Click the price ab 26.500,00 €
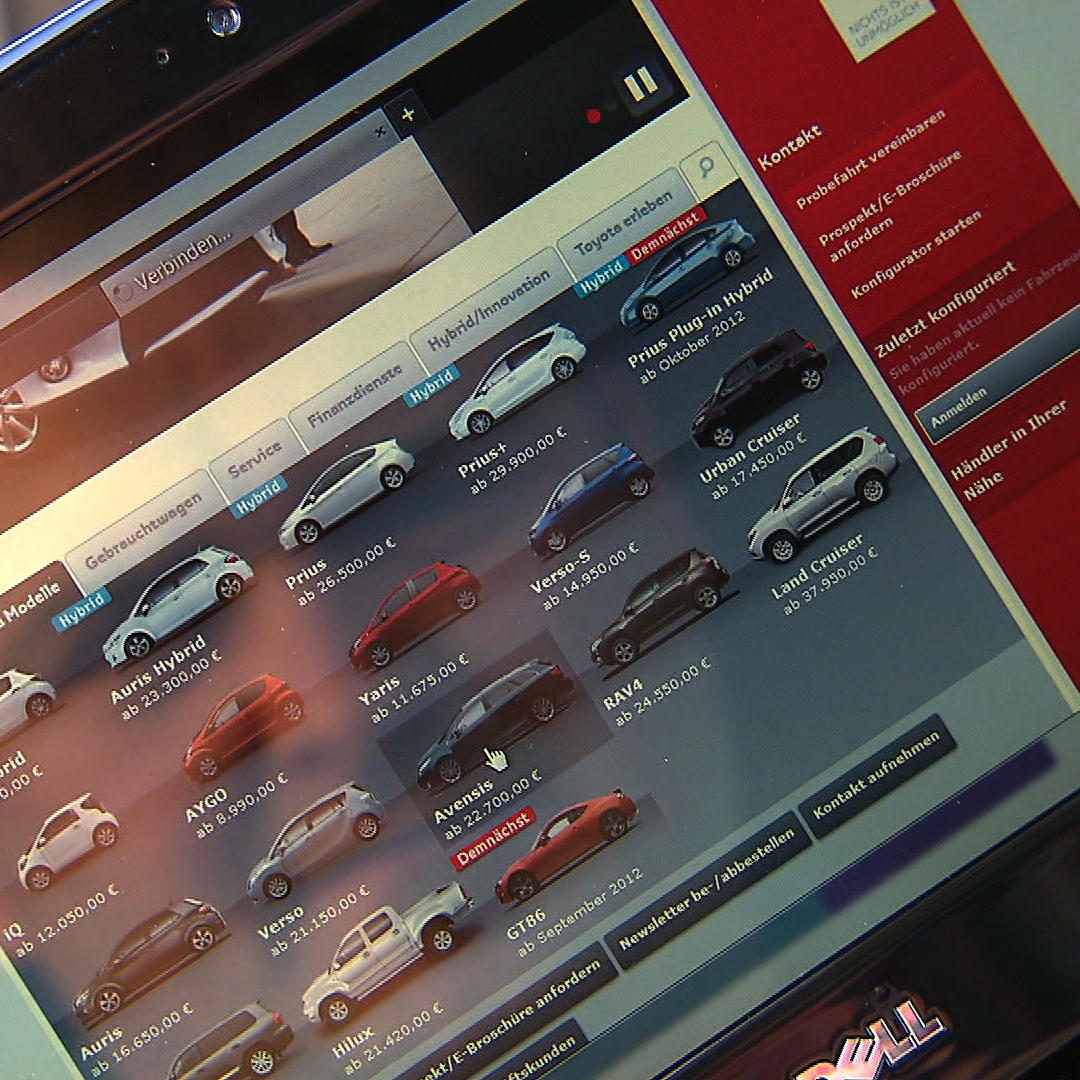Viewport: 1080px width, 1080px height. (x=346, y=572)
